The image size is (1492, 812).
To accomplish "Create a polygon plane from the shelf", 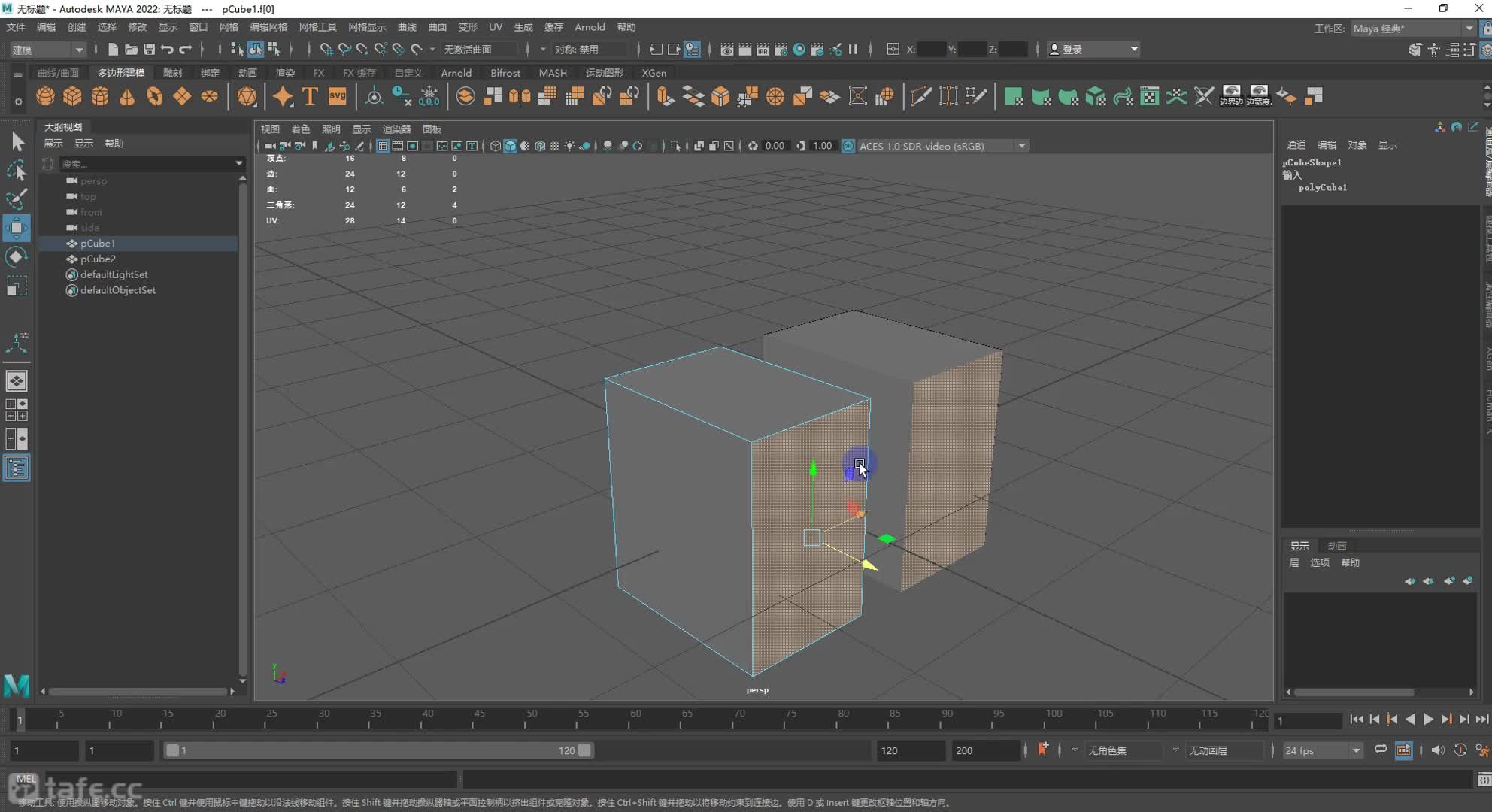I will 182,96.
